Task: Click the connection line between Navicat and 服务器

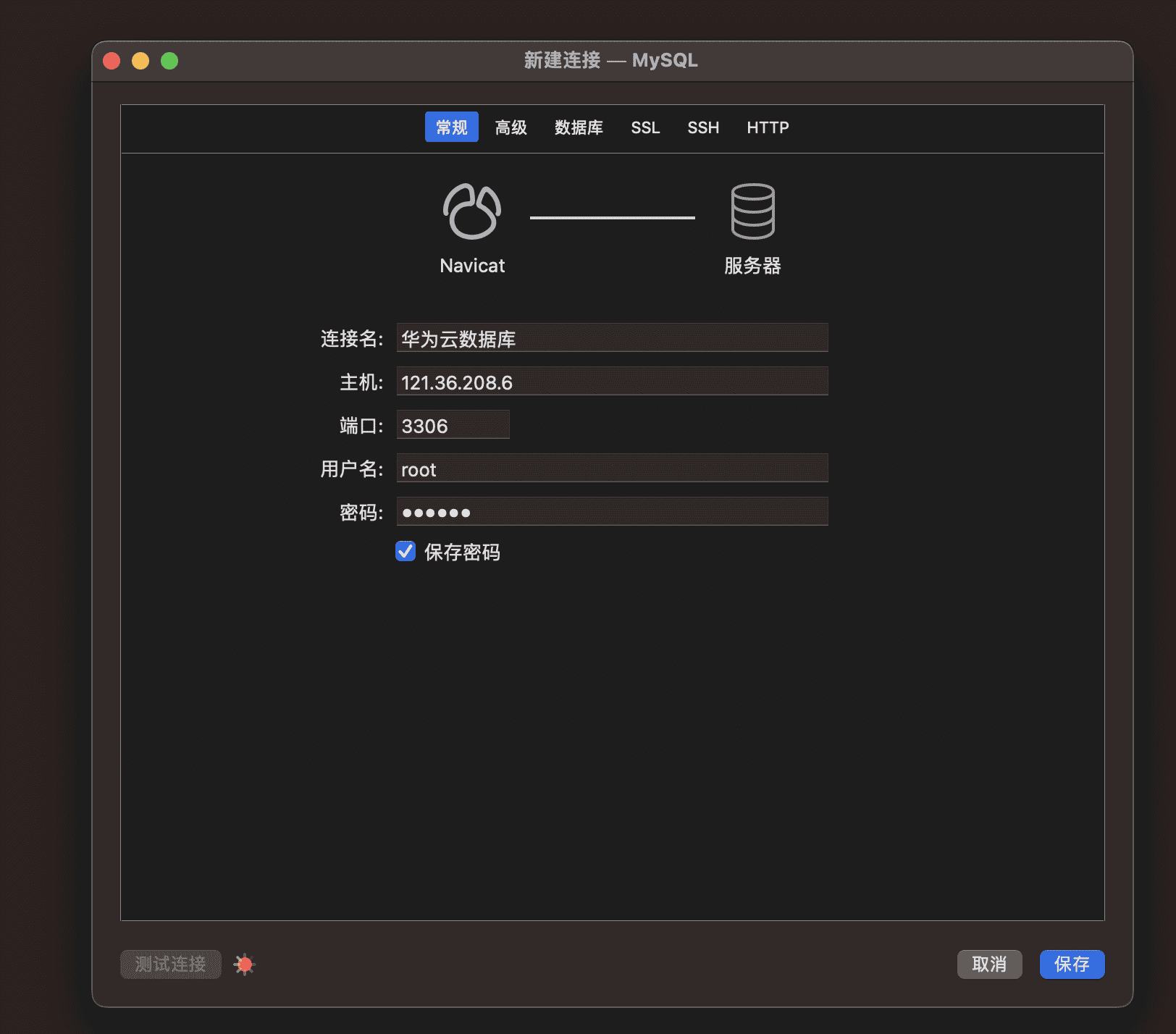Action: click(612, 215)
